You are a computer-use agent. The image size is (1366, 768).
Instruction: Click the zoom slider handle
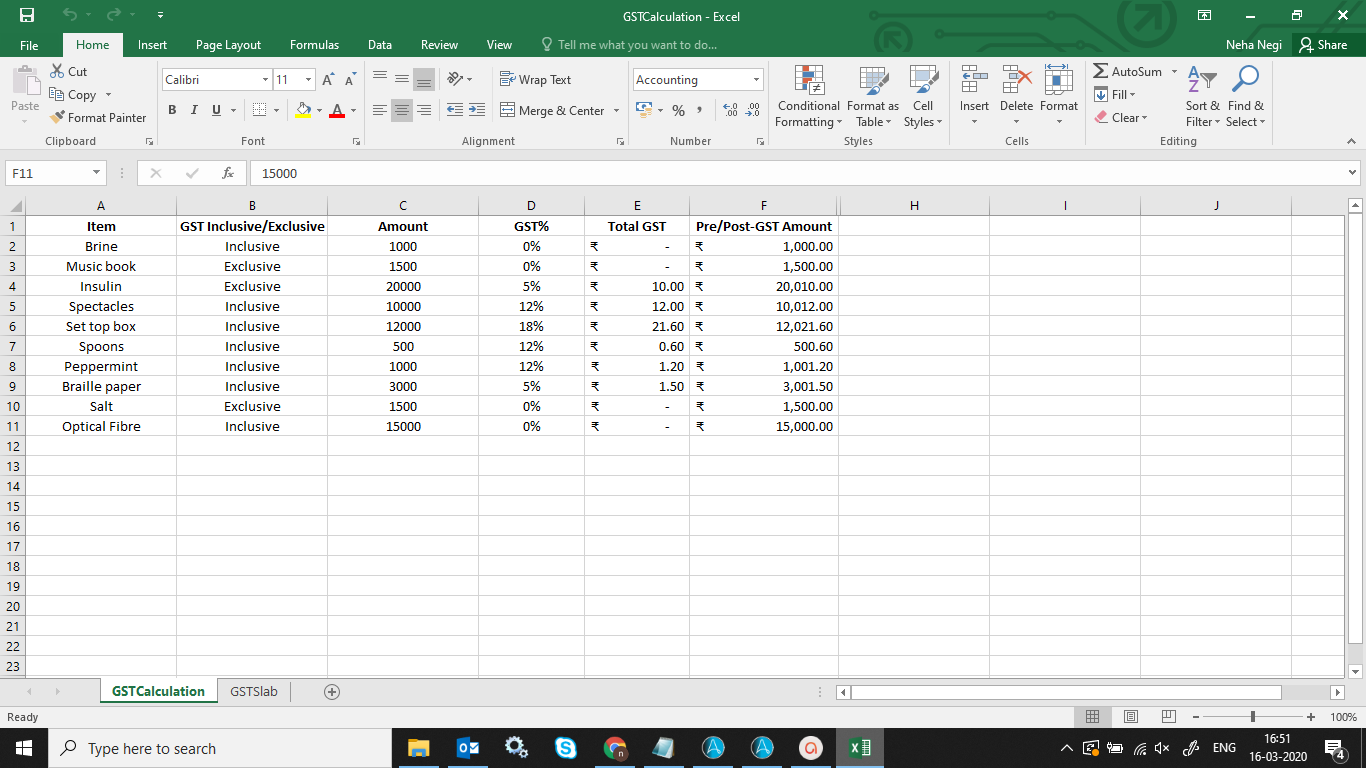coord(1252,717)
